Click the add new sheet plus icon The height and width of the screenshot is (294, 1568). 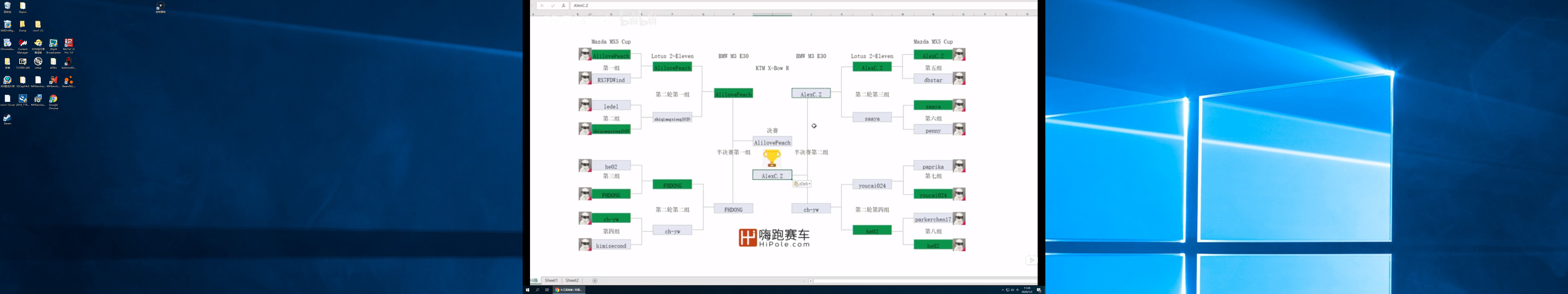[595, 281]
